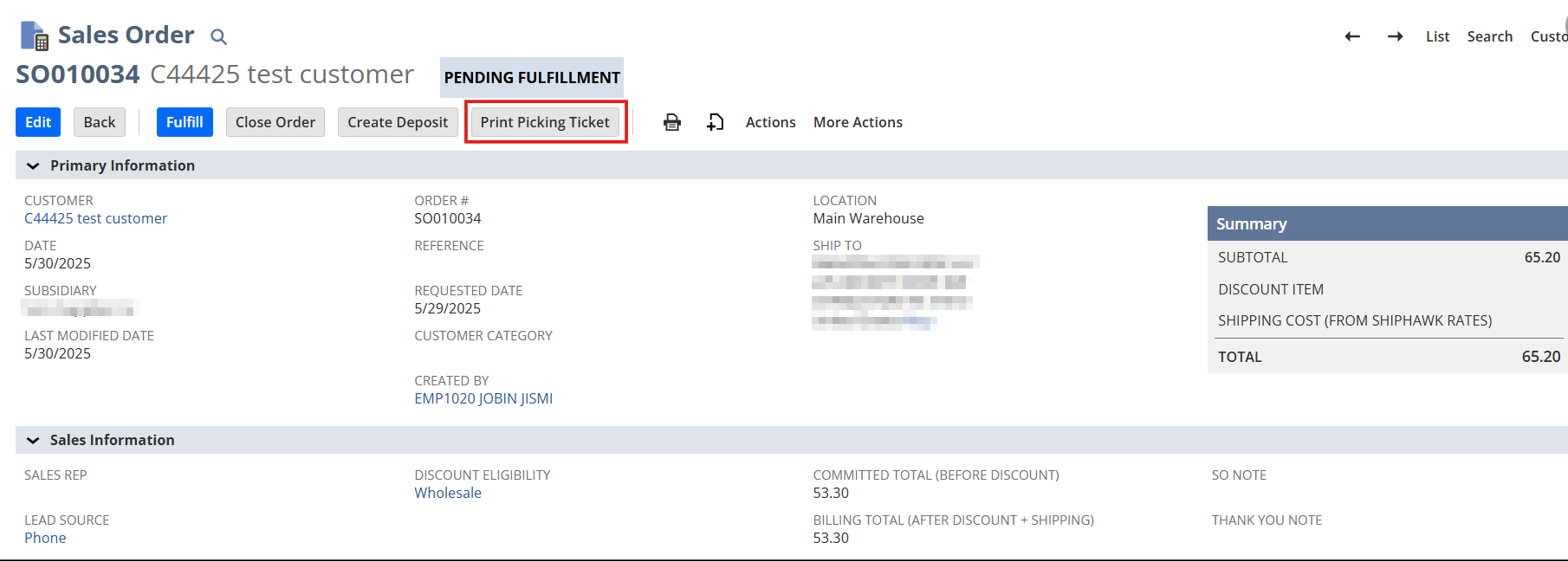The width and height of the screenshot is (1568, 562).
Task: Click the Fulfill button
Action: pos(185,122)
